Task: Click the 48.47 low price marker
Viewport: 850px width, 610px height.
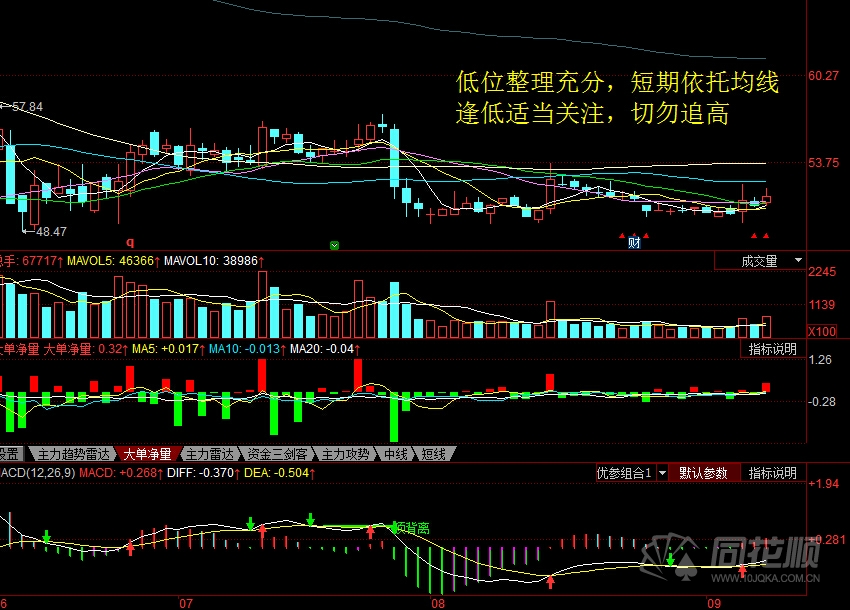Action: (50, 231)
